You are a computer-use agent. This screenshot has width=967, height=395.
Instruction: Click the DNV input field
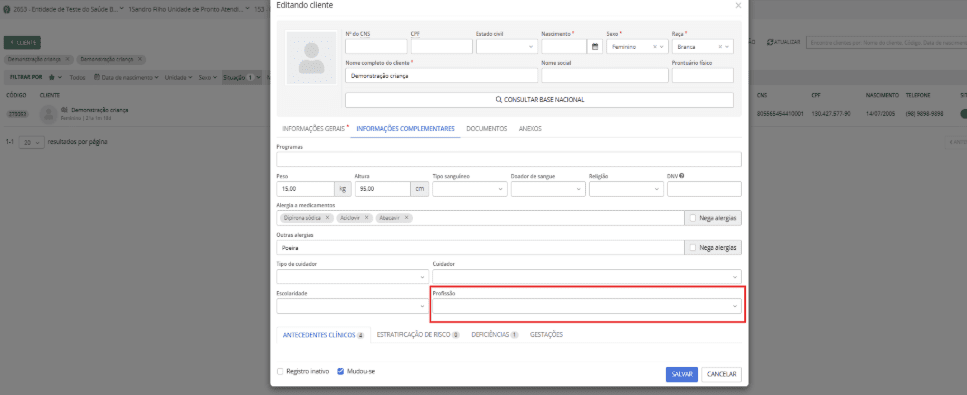(704, 189)
